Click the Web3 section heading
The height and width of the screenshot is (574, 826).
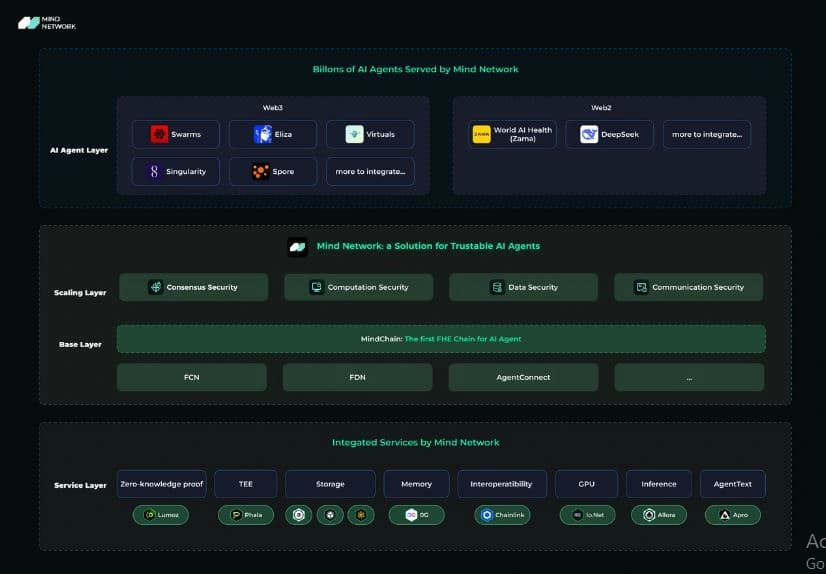[x=273, y=107]
